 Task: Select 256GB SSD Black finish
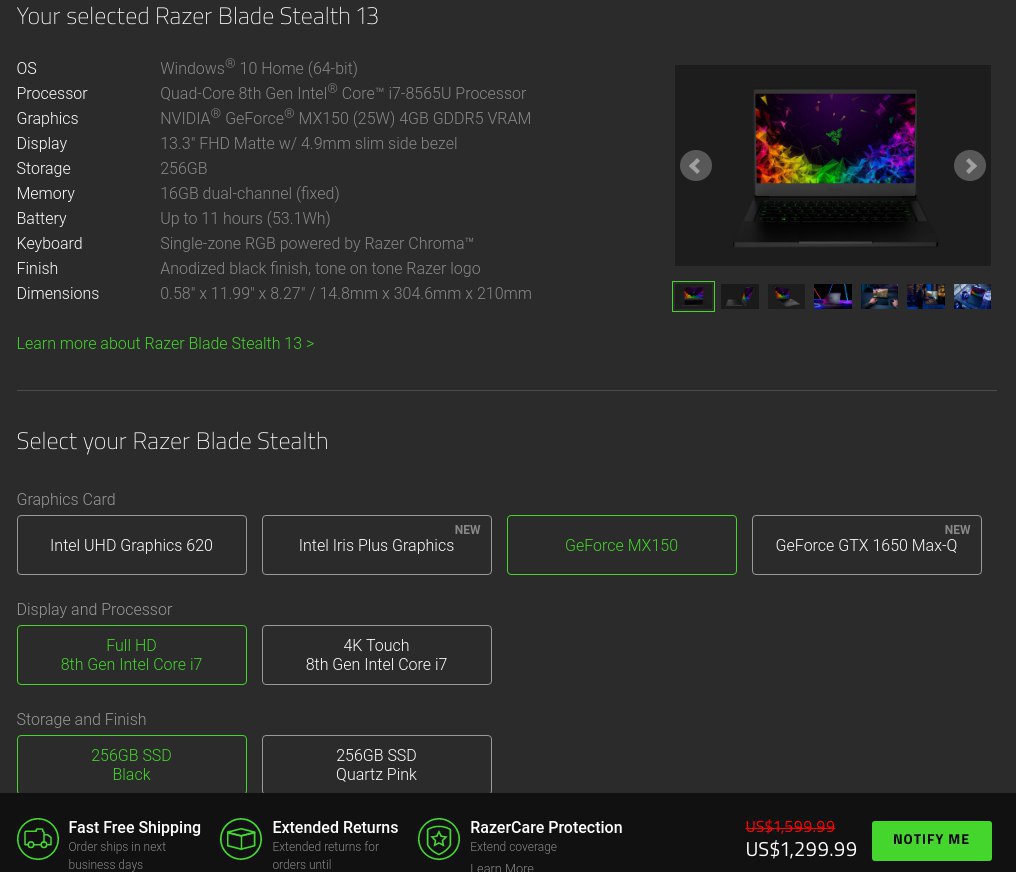[132, 764]
